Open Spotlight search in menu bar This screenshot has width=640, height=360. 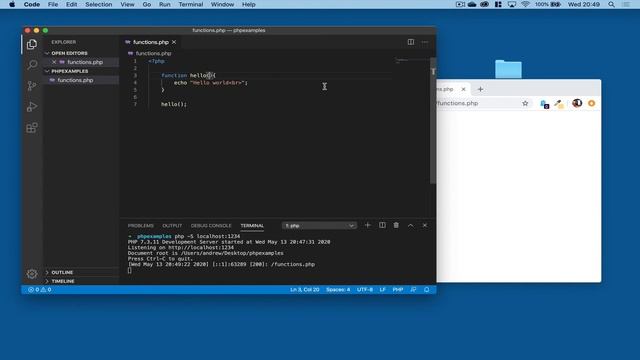pos(611,4)
